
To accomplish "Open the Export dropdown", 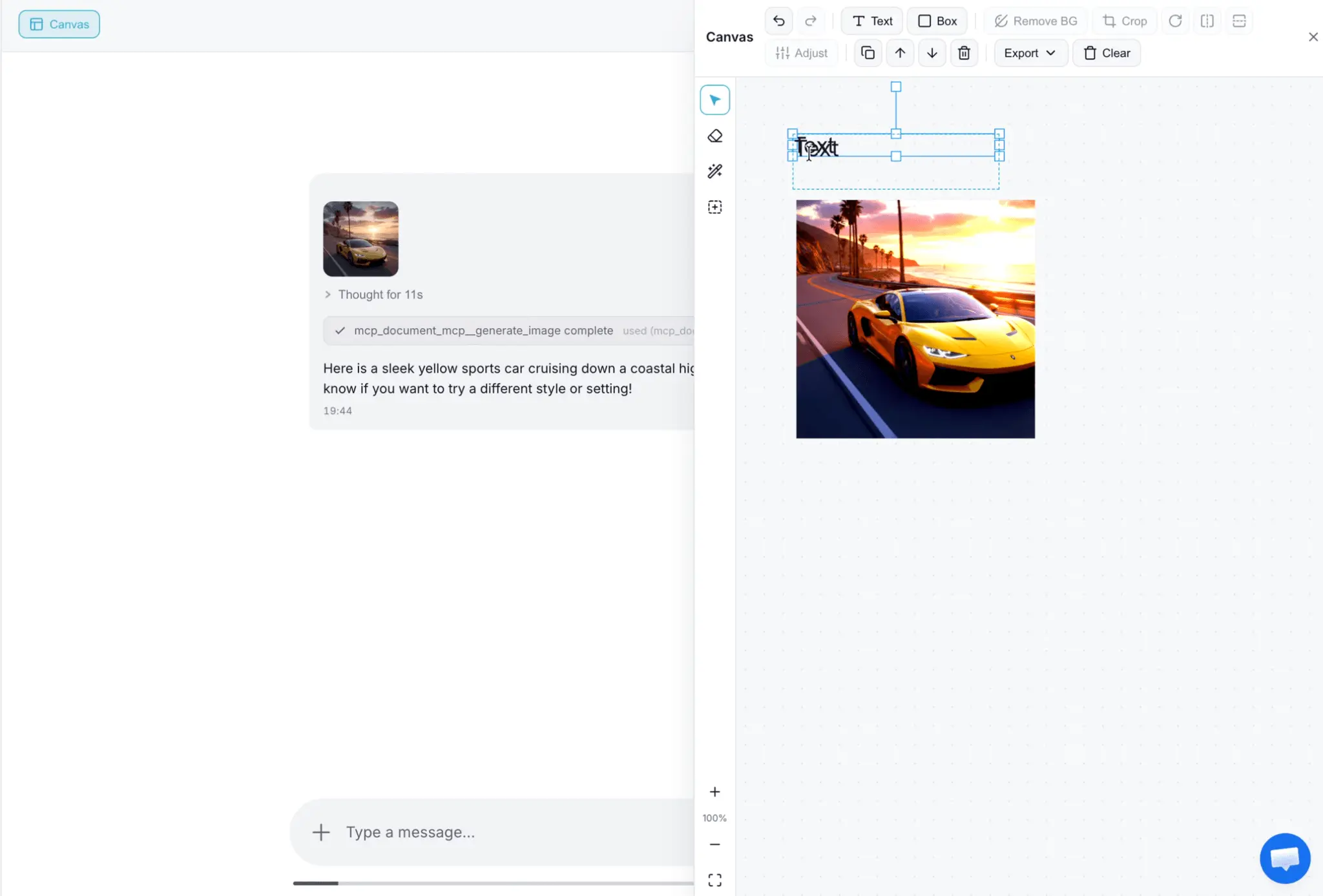I will point(1030,53).
